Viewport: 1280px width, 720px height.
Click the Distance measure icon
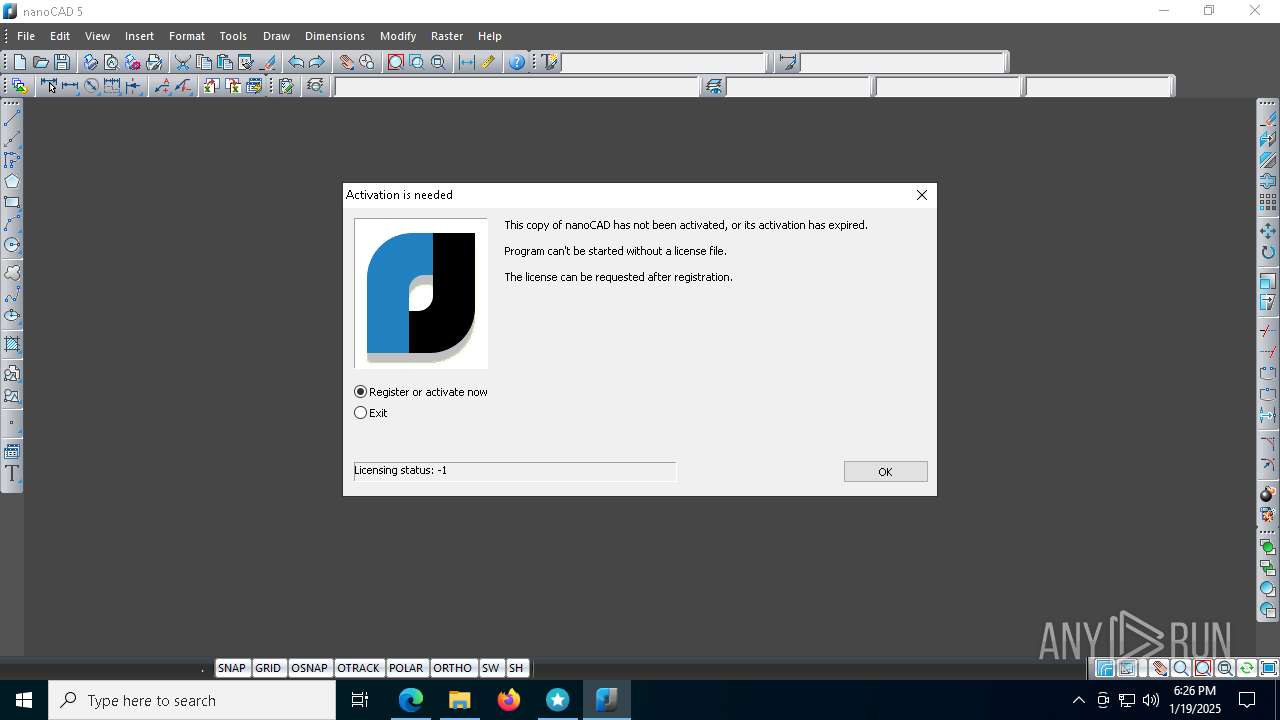467,62
